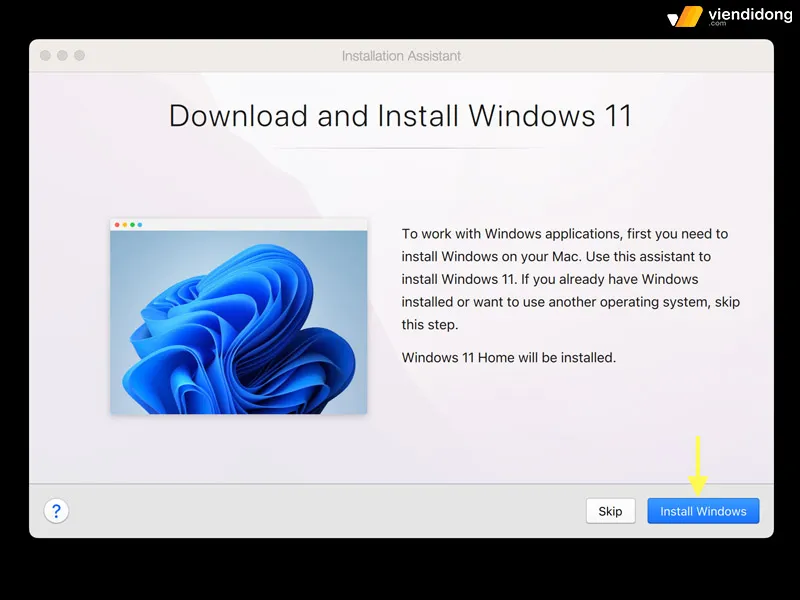Click the red dot in the preview mini window
The height and width of the screenshot is (600, 800).
117,223
